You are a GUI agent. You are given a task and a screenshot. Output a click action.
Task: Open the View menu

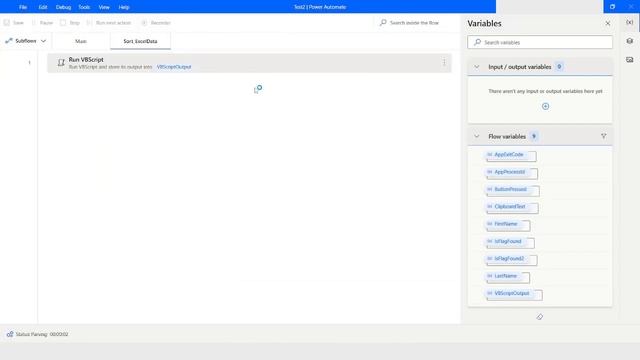[x=104, y=7]
